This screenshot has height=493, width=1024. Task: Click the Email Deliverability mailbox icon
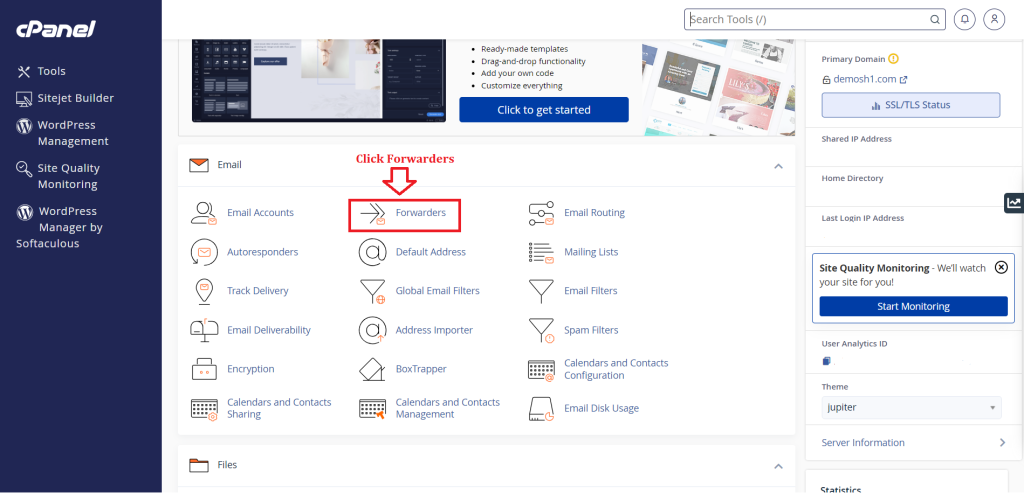(x=204, y=329)
